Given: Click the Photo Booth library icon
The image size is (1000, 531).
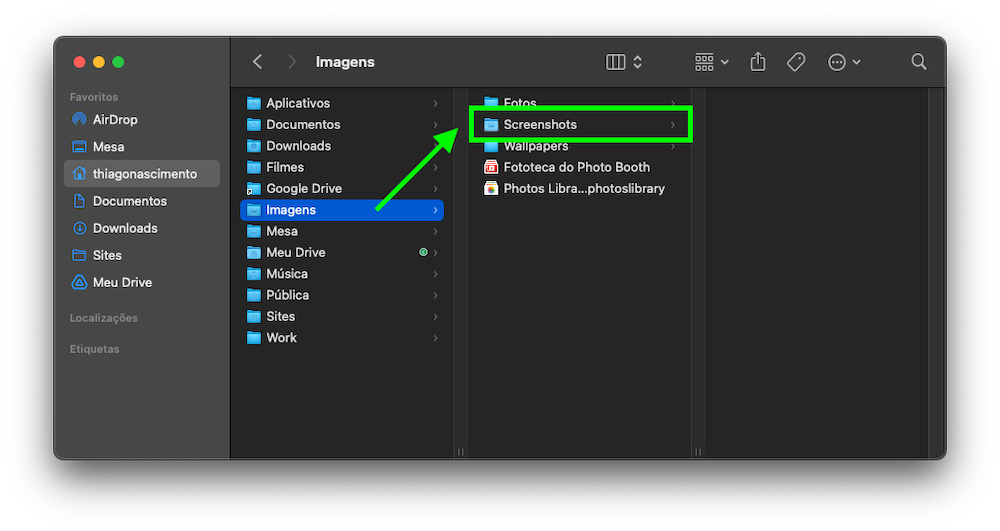Looking at the screenshot, I should coord(490,167).
